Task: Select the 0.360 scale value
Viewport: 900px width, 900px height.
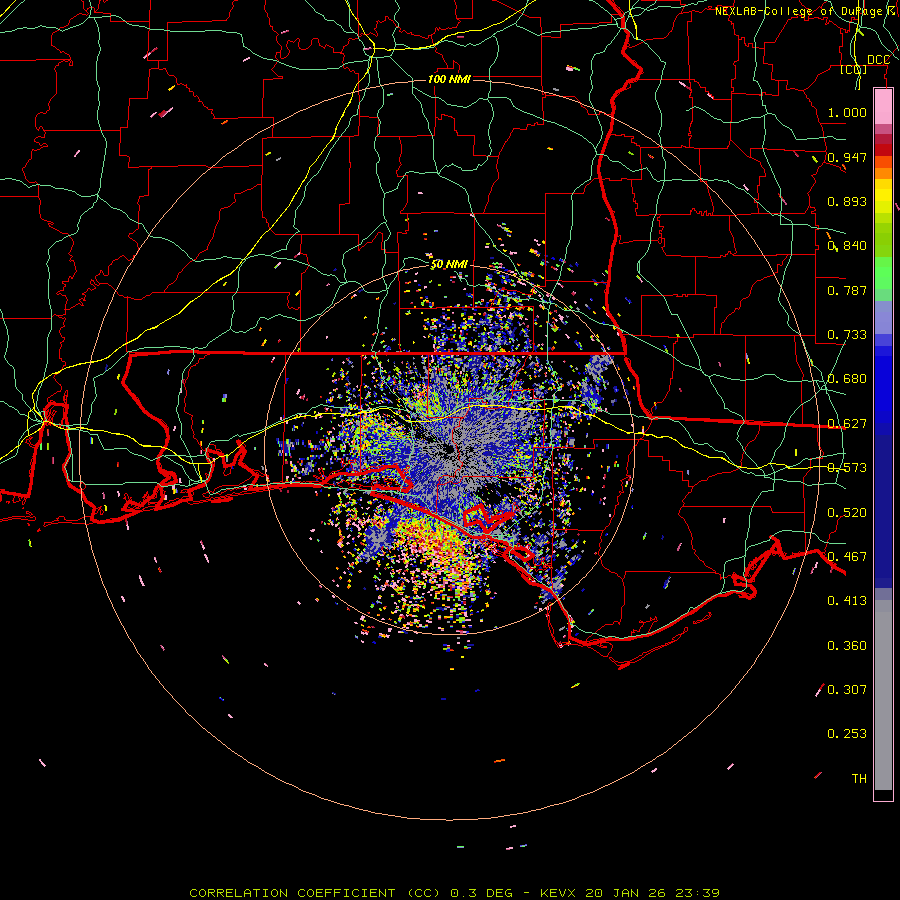Action: 847,646
